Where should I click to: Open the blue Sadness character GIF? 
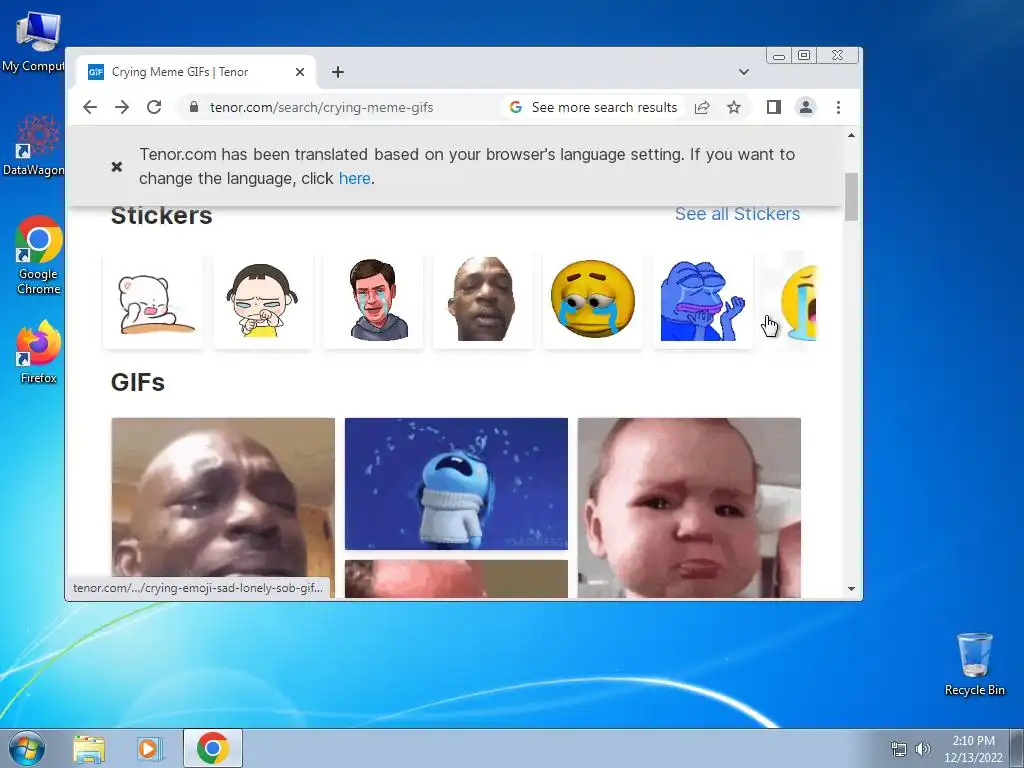coord(456,484)
